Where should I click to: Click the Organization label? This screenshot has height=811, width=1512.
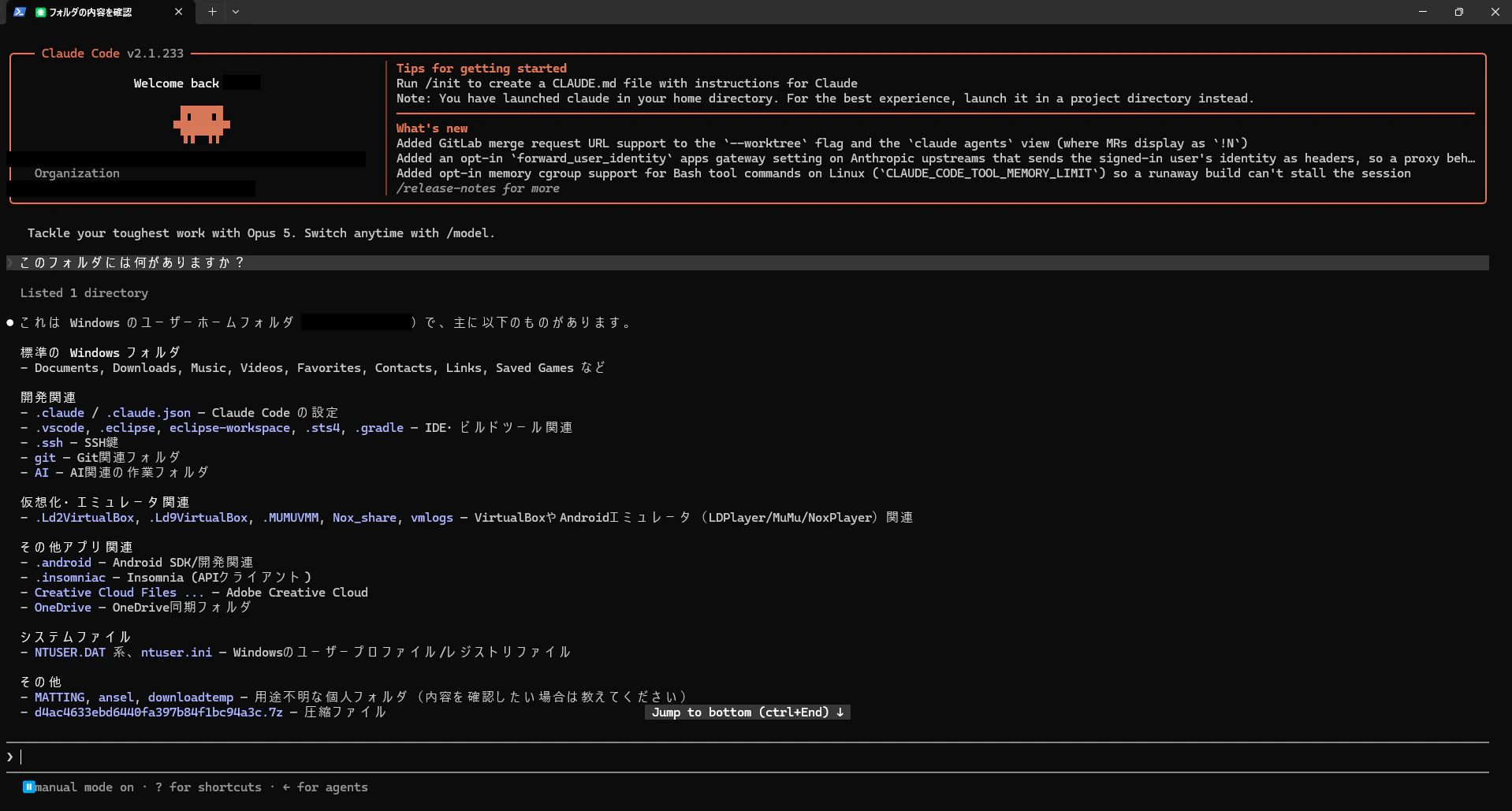[77, 173]
